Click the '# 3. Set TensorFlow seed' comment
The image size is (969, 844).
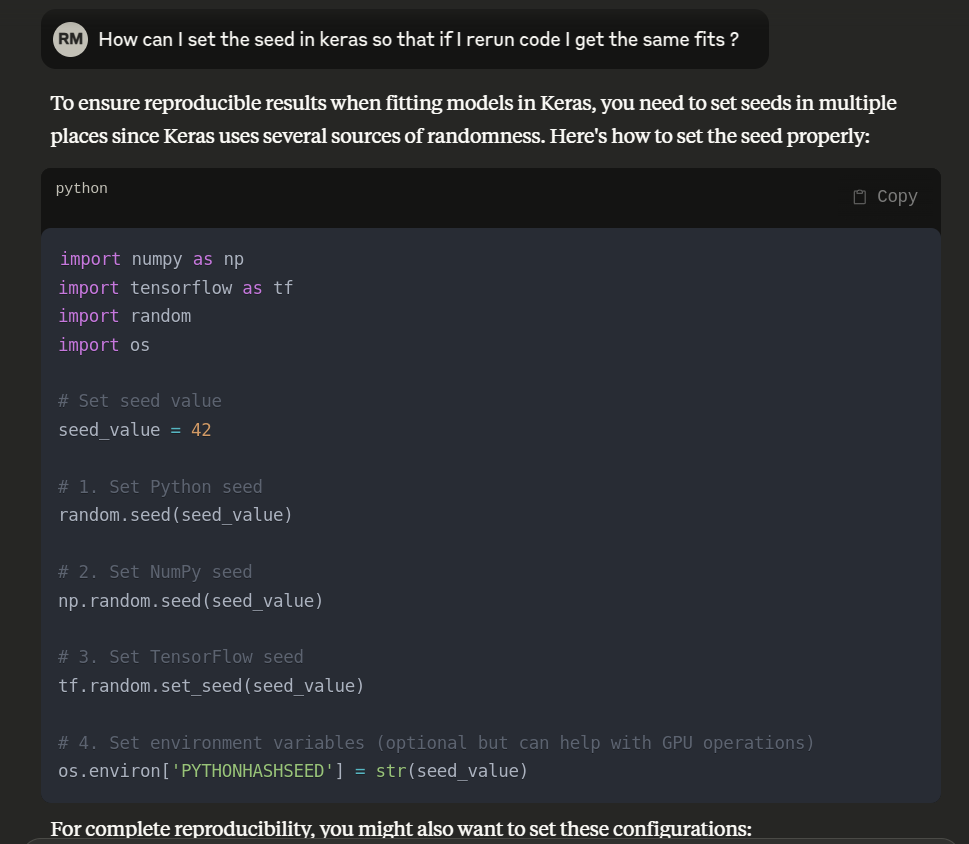coord(181,657)
